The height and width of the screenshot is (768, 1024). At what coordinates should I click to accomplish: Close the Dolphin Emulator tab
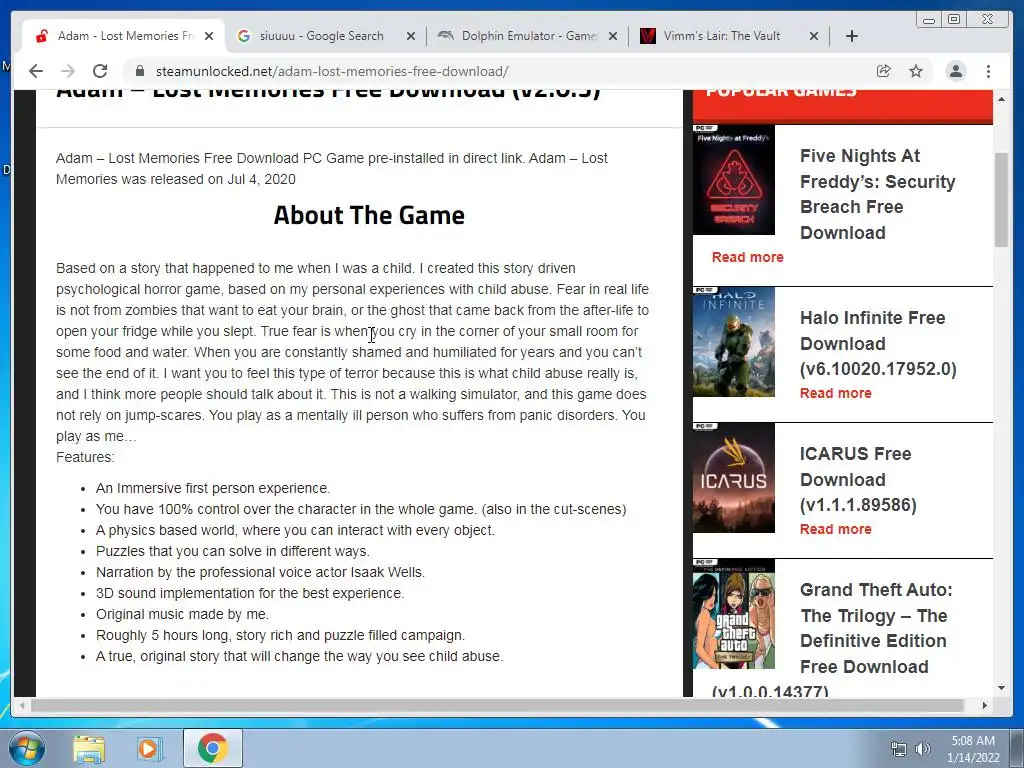[x=613, y=36]
